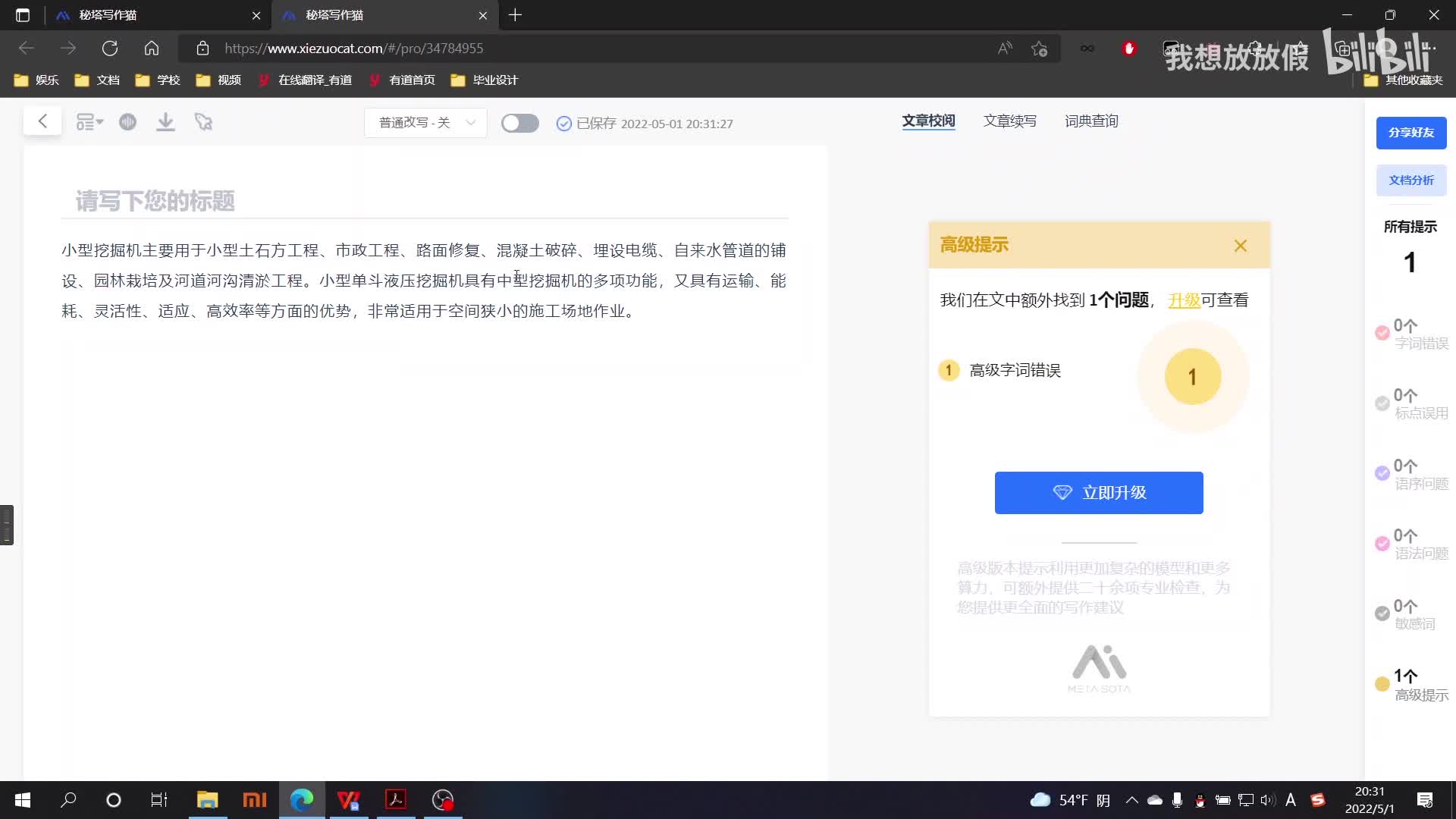The width and height of the screenshot is (1456, 819).
Task: Click the rocket icon in toolbar
Action: click(x=203, y=121)
